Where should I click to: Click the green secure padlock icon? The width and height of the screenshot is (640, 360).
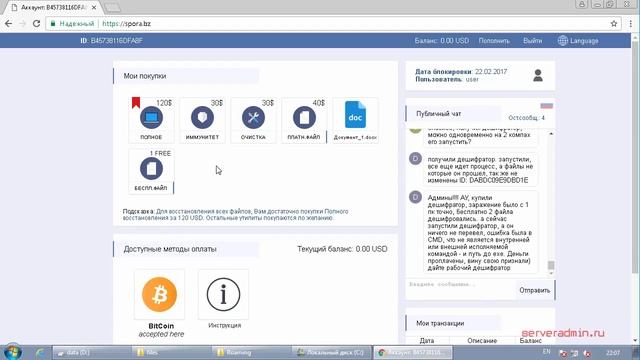pyautogui.click(x=53, y=24)
